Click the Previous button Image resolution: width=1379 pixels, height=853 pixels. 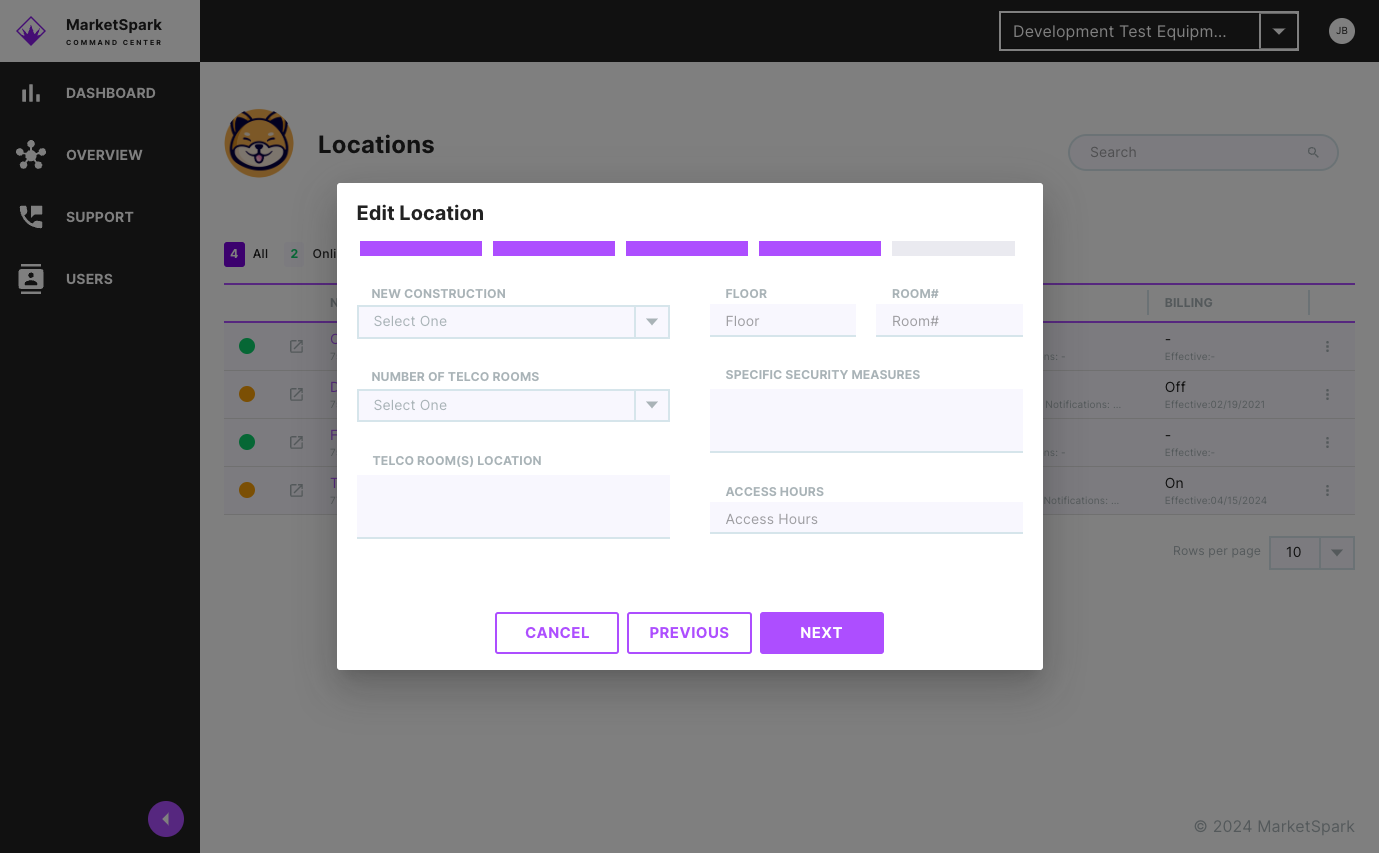689,633
